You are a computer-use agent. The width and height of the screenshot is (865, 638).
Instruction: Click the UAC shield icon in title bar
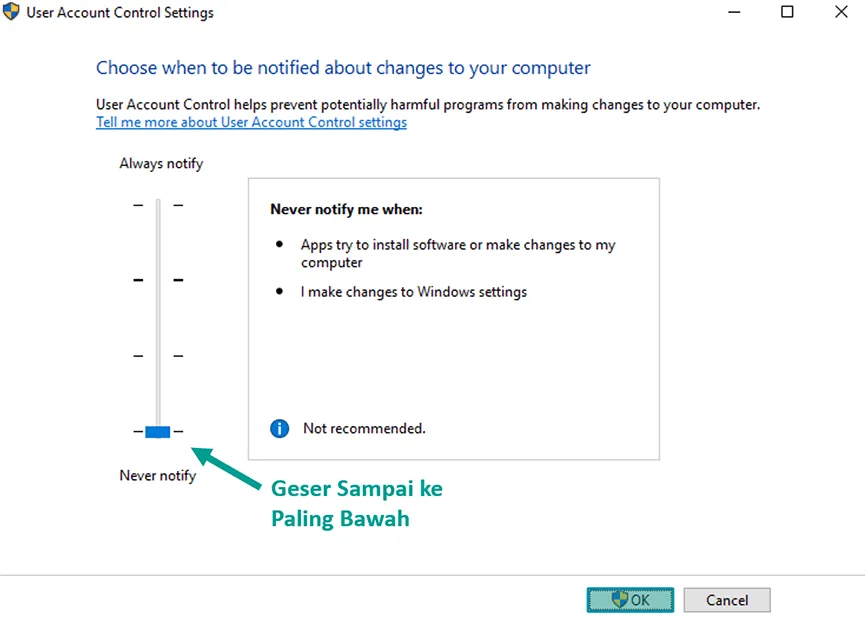10,12
